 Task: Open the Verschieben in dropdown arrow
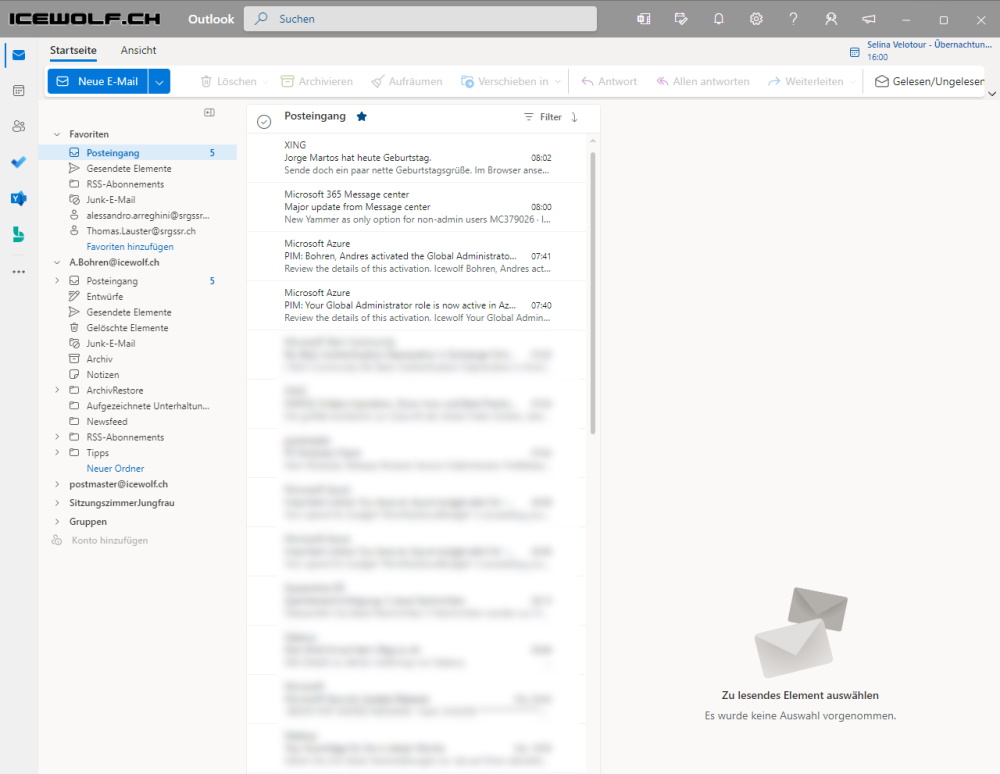[557, 82]
